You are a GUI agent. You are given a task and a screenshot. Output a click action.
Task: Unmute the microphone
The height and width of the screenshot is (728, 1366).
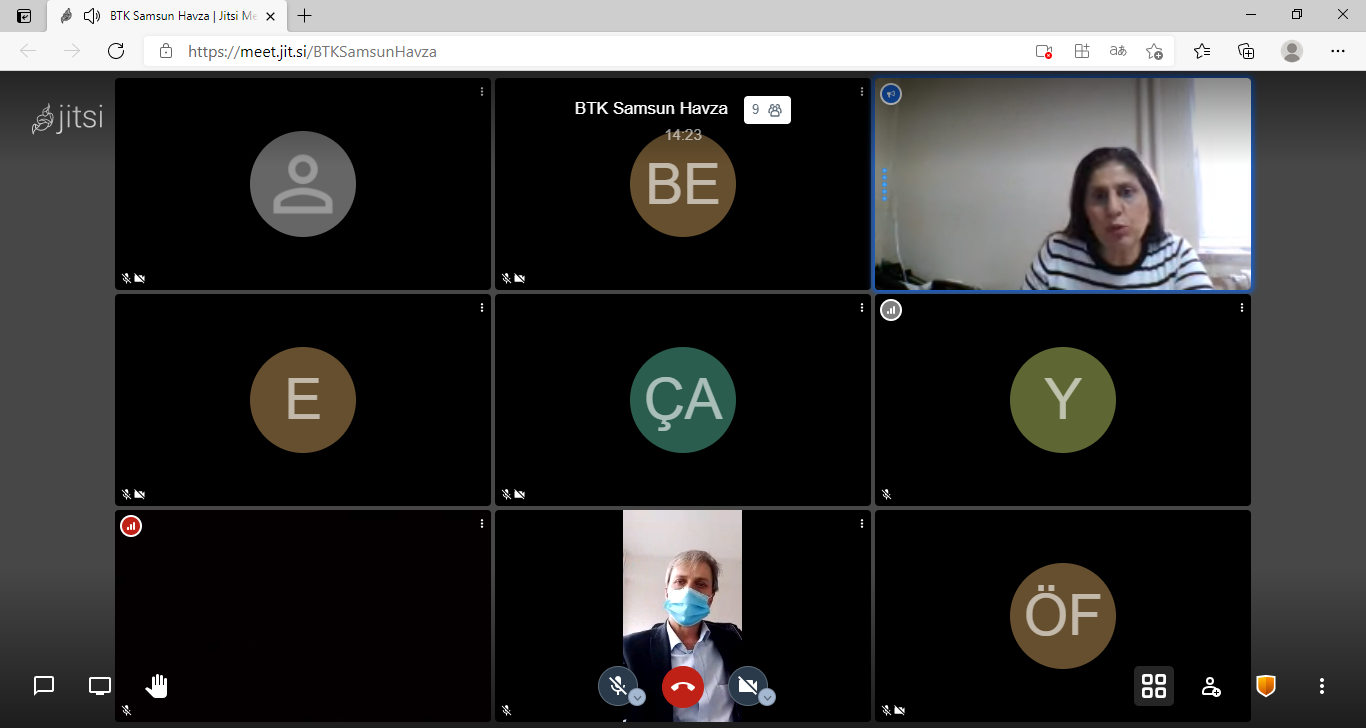(x=618, y=686)
